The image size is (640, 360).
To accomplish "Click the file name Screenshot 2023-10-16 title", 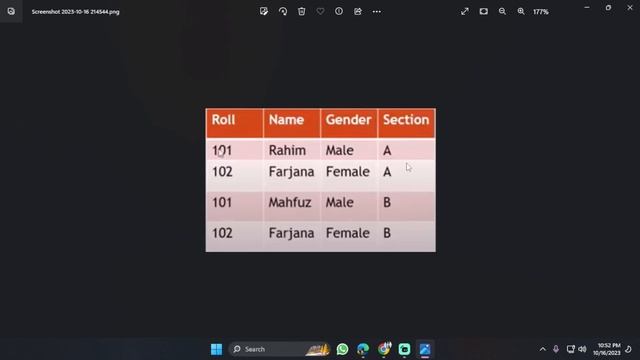I will 76,12.
